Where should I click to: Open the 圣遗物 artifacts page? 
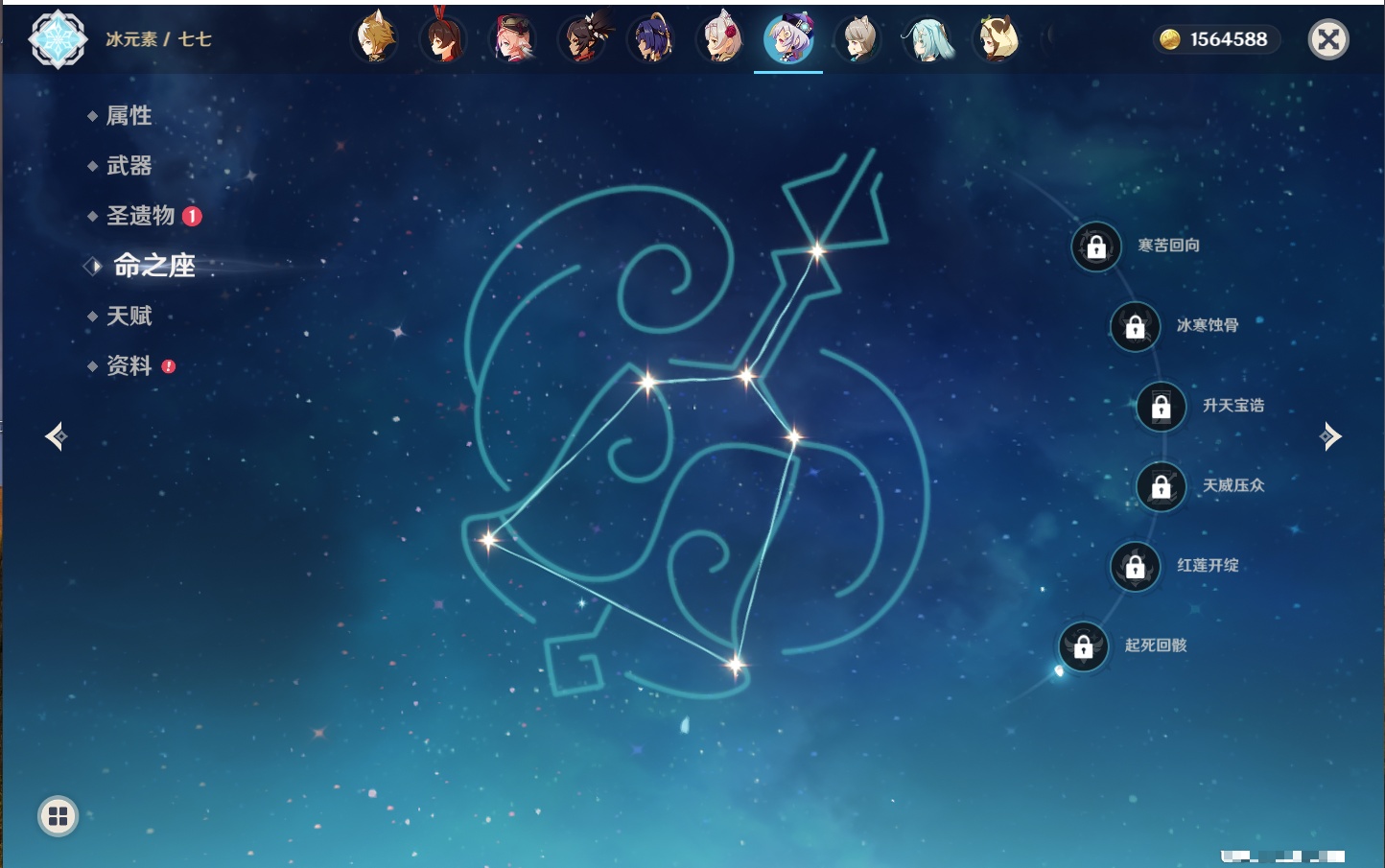140,216
